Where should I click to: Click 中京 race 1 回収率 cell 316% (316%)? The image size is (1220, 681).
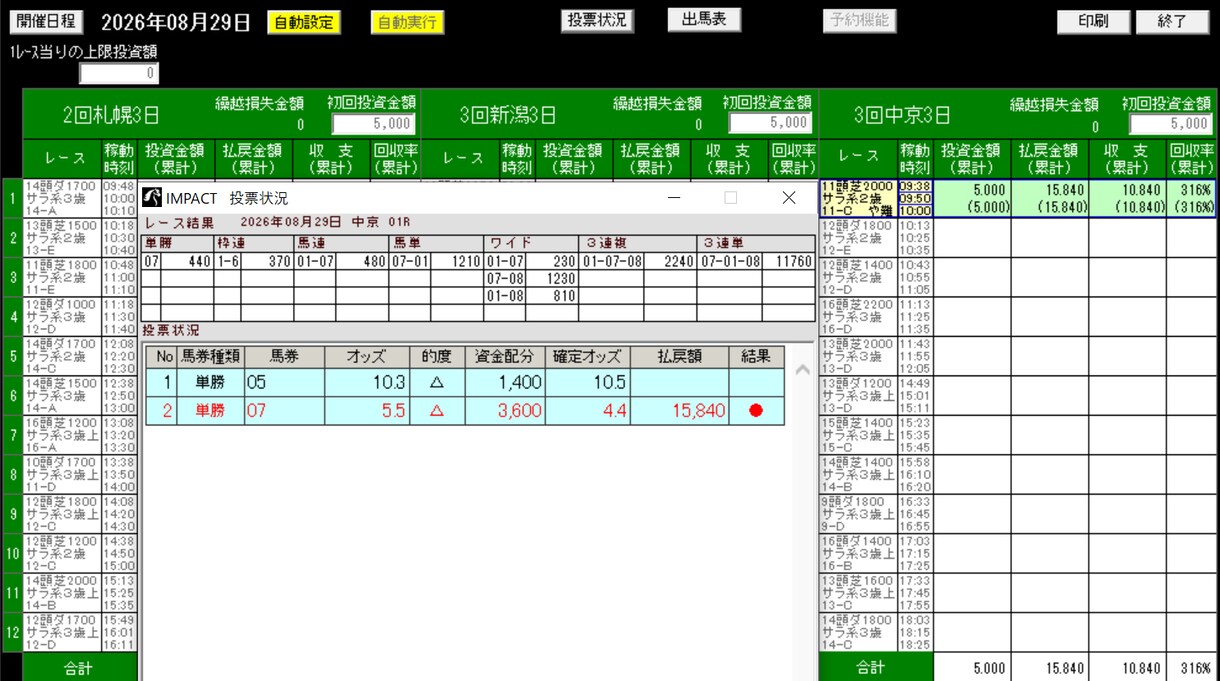point(1190,198)
